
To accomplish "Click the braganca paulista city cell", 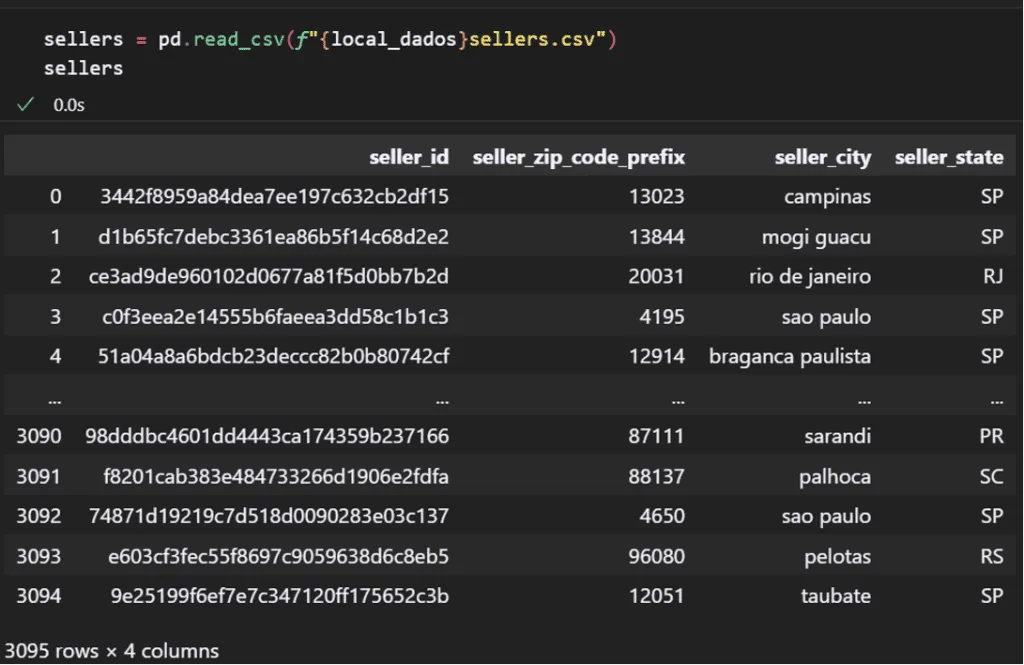I will click(x=790, y=357).
